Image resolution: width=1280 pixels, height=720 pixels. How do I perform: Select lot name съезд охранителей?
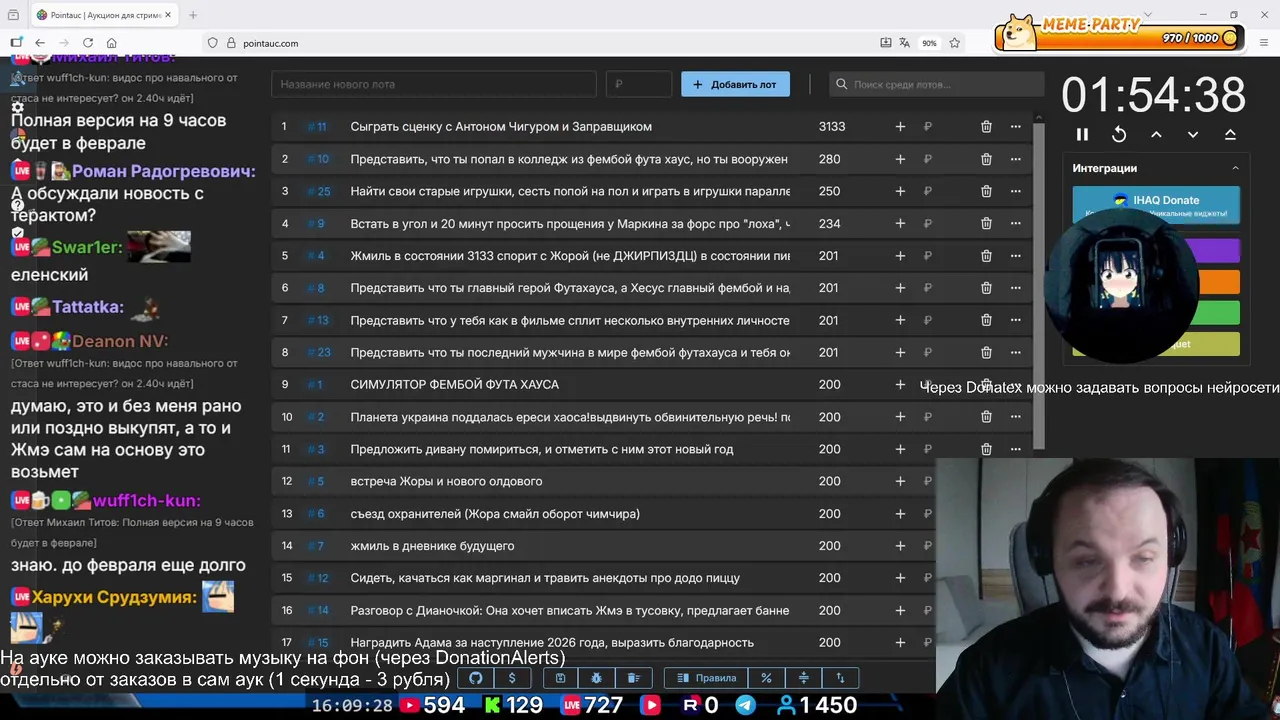pos(495,514)
